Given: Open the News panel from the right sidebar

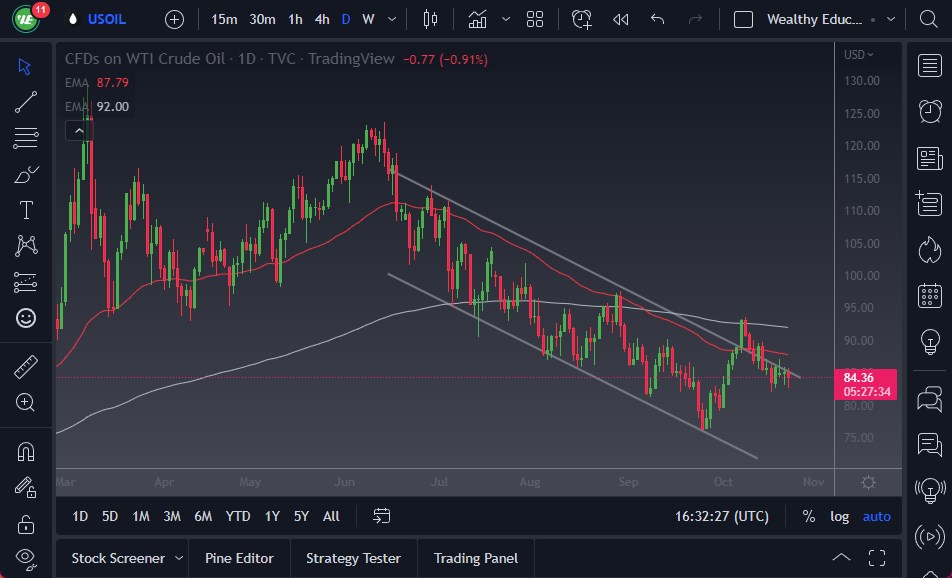Looking at the screenshot, I should [930, 158].
